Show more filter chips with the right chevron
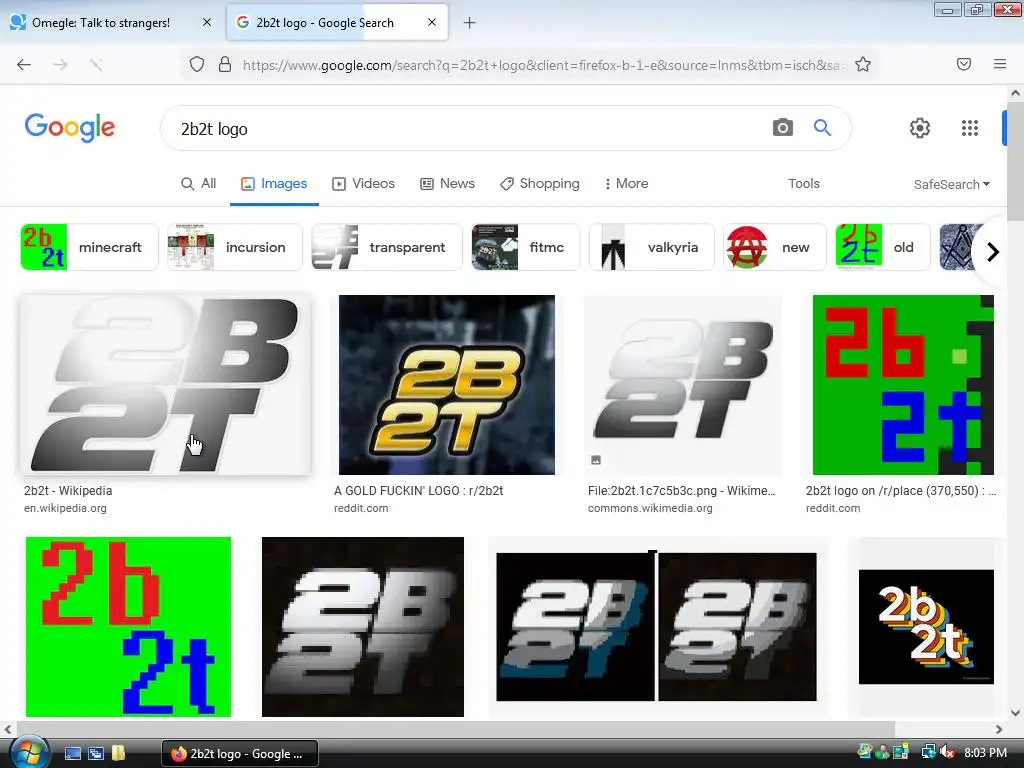Image resolution: width=1024 pixels, height=768 pixels. tap(992, 251)
